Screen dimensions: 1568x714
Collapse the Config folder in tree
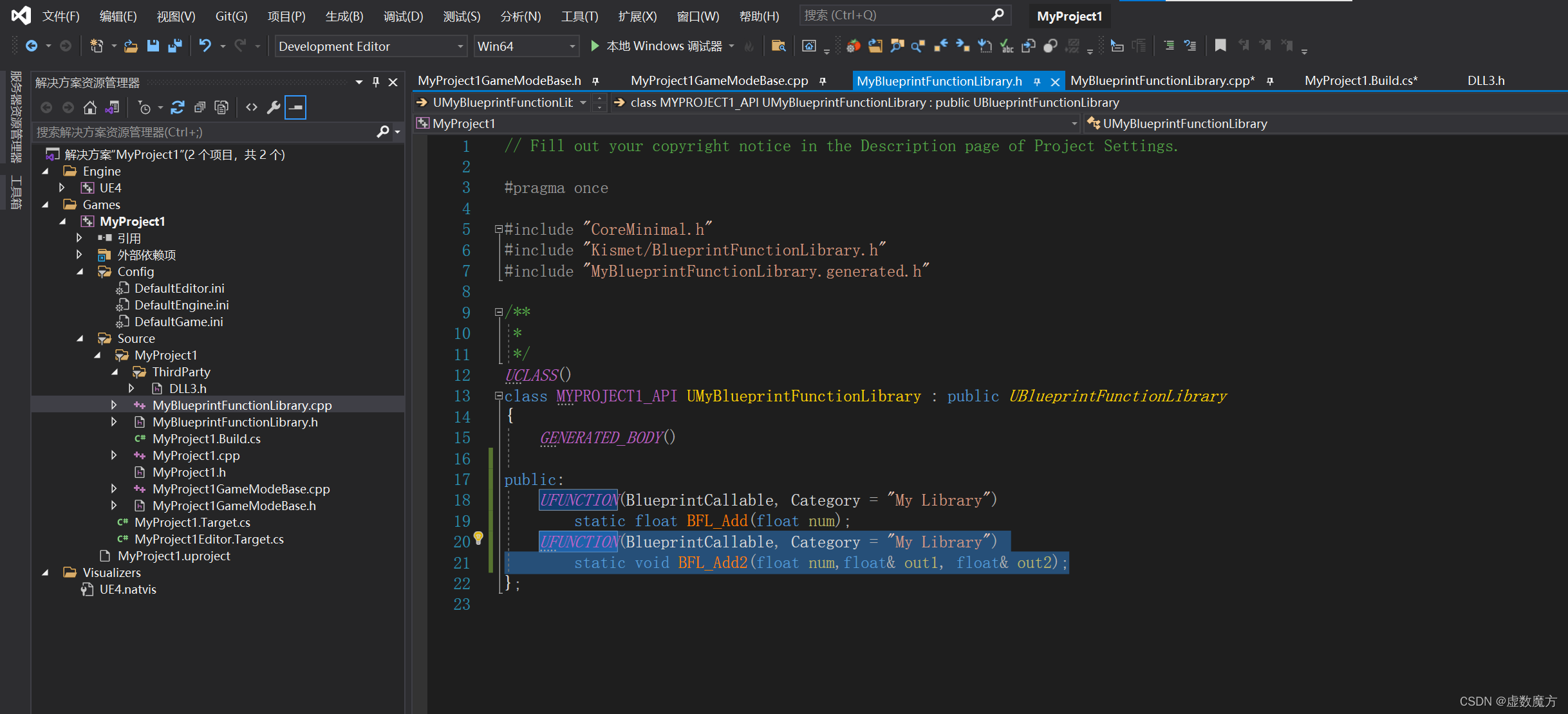coord(80,271)
